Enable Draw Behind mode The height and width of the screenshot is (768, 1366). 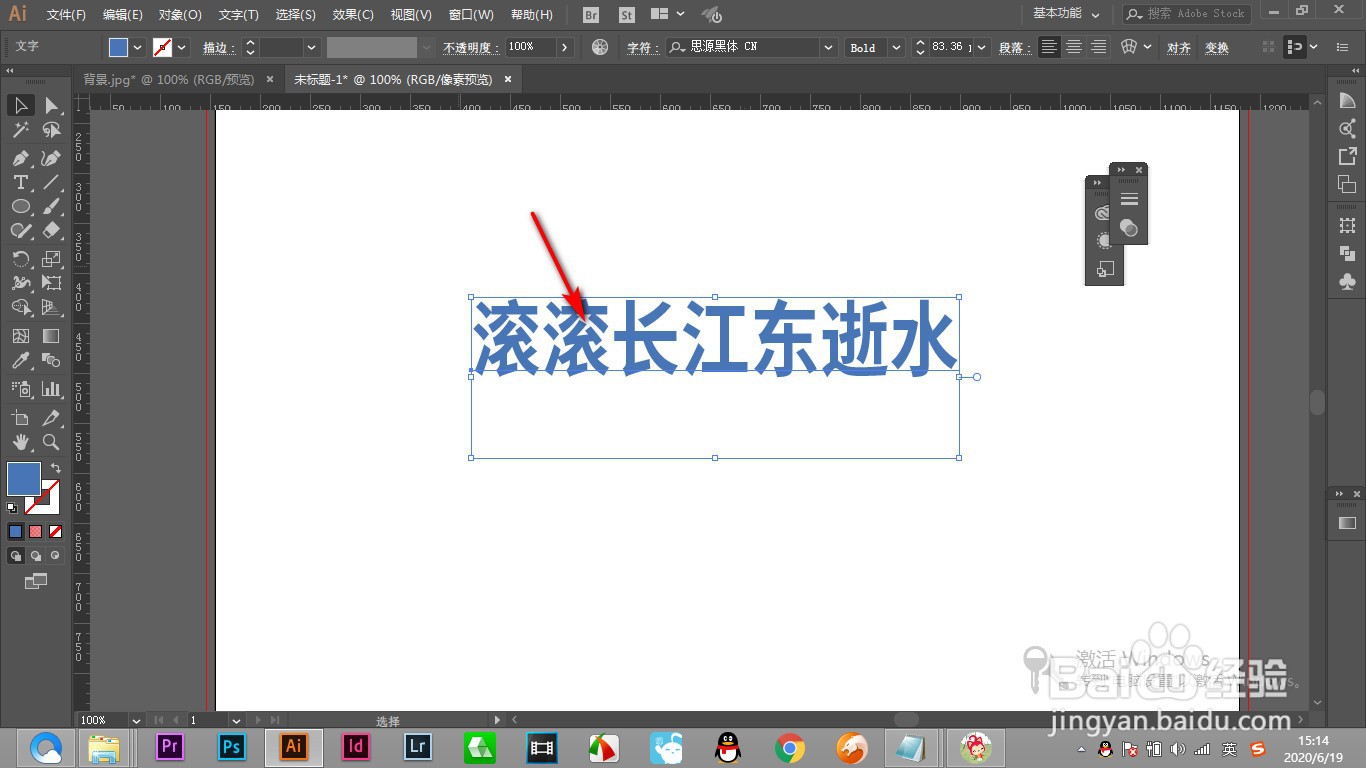click(36, 556)
